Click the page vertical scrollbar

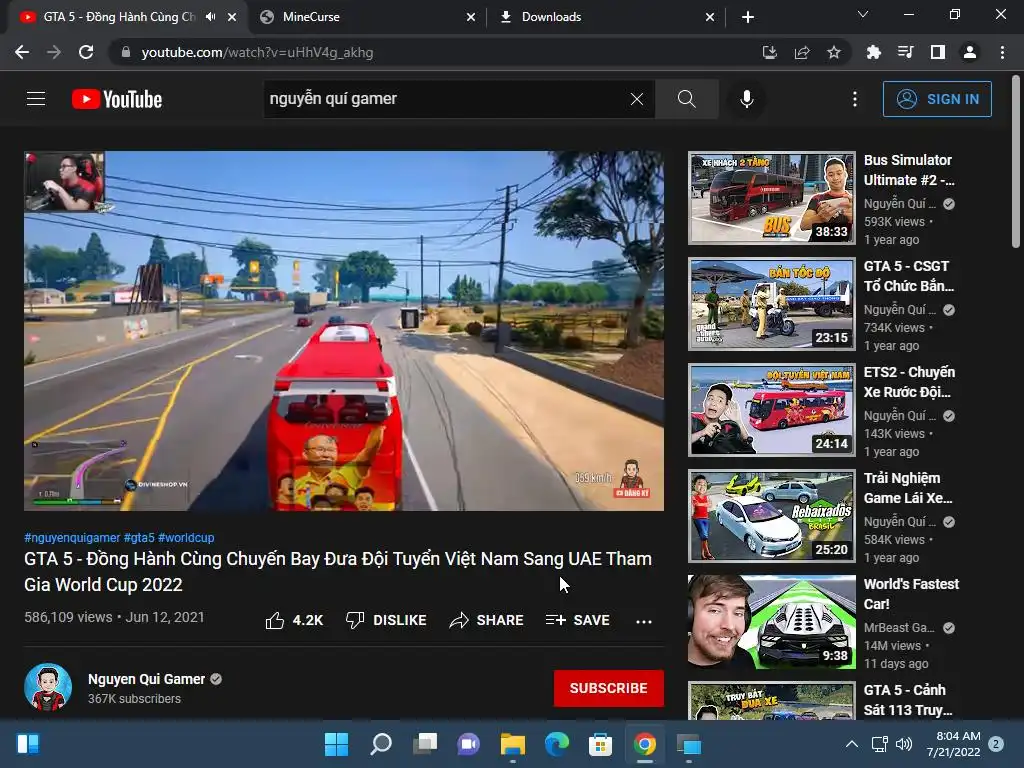click(1016, 162)
